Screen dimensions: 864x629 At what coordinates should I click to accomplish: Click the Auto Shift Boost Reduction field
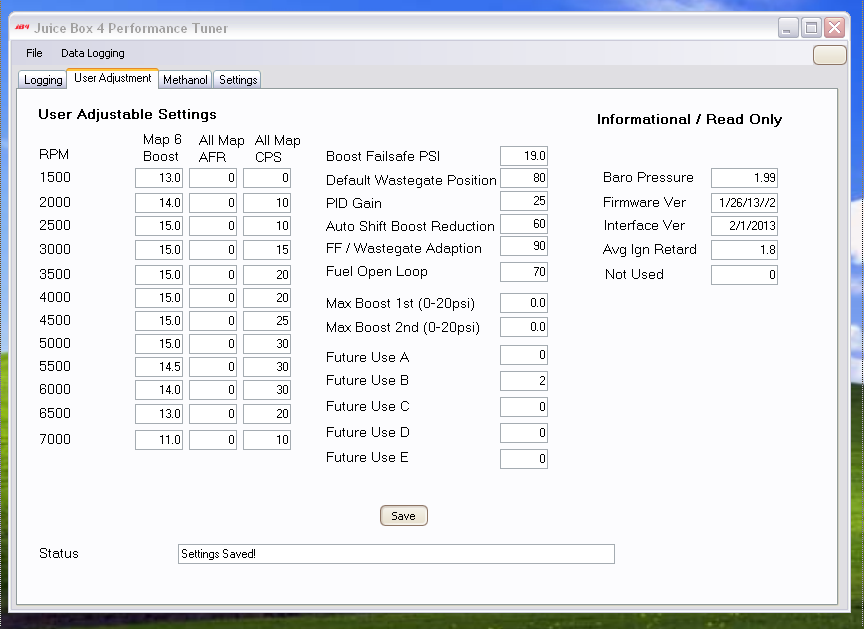(x=524, y=225)
